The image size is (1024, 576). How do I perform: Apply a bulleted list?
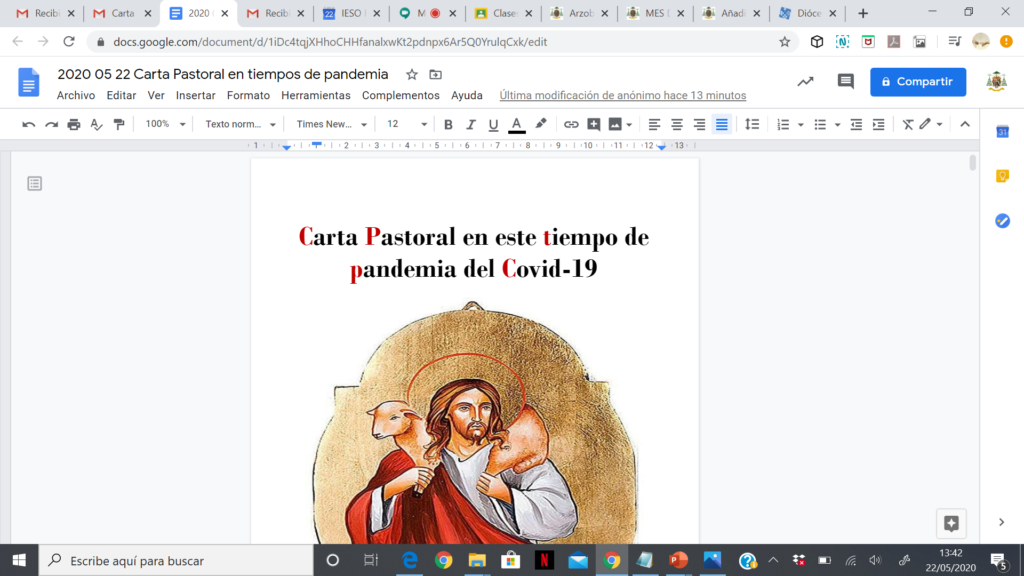coord(820,124)
